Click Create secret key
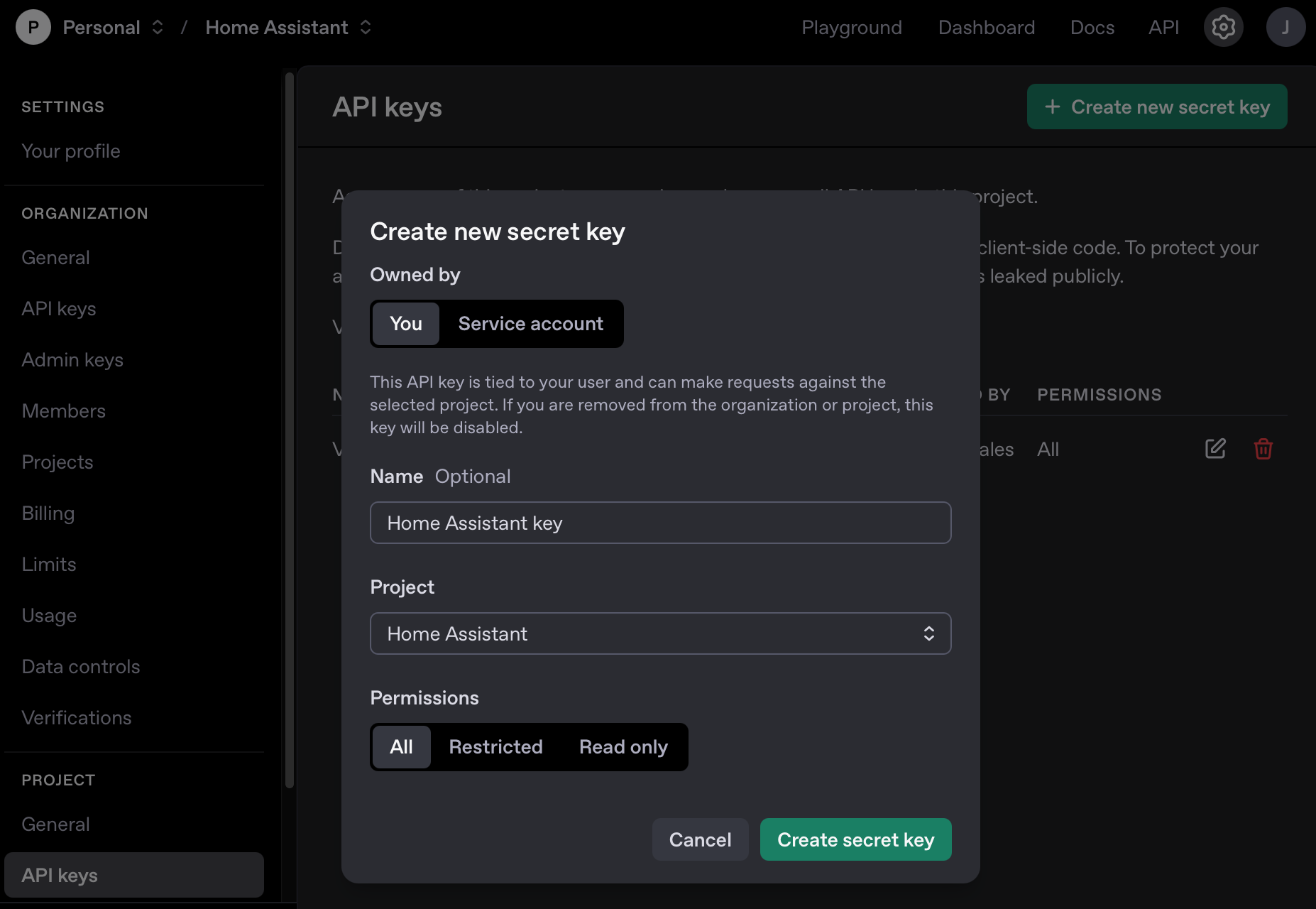The width and height of the screenshot is (1316, 909). [x=855, y=839]
